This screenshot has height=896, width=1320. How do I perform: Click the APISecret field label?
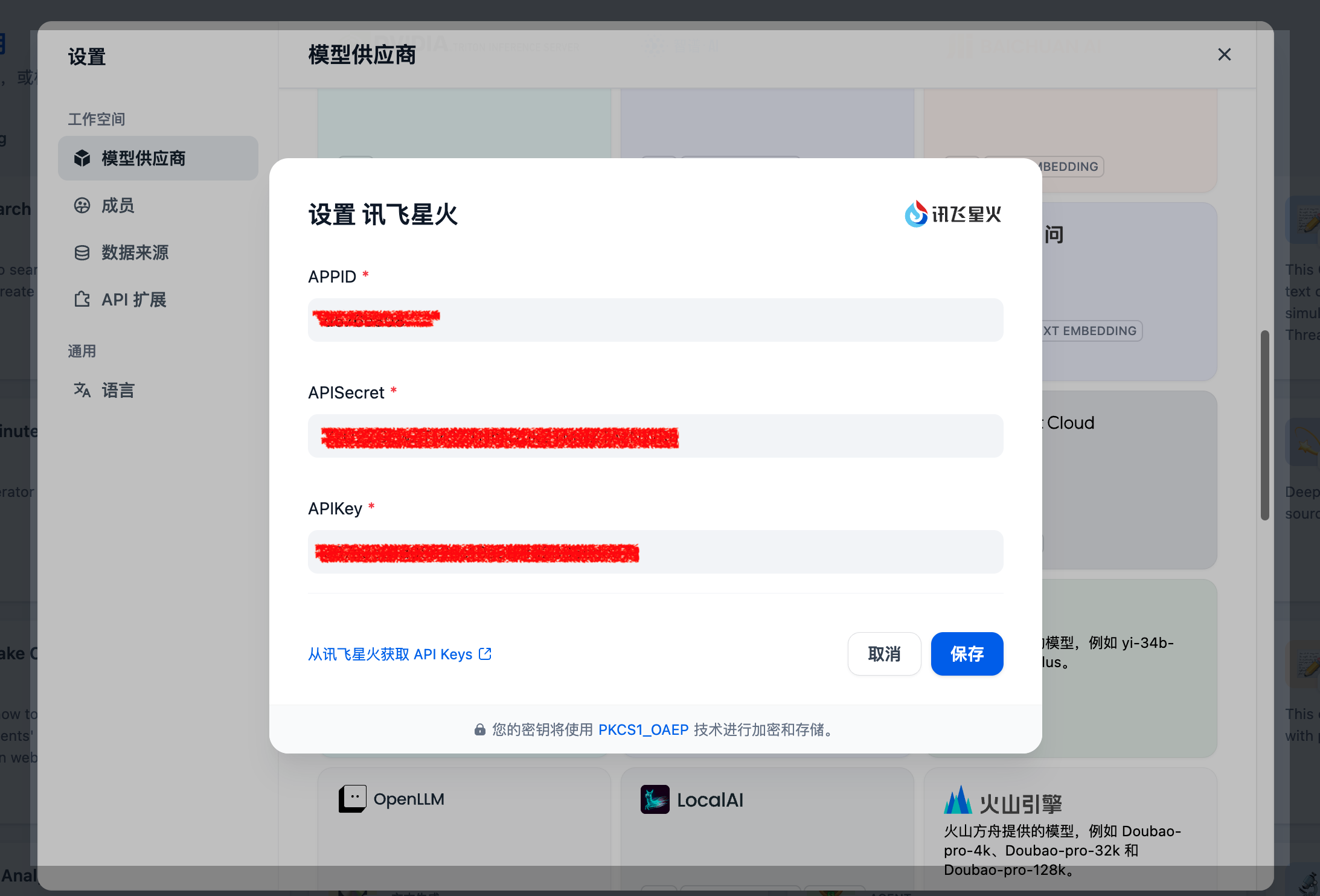click(346, 392)
